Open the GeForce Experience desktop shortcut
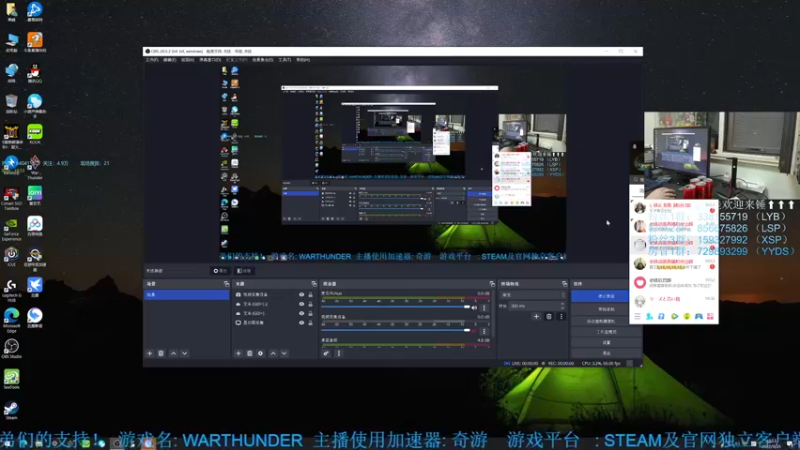 (11, 229)
